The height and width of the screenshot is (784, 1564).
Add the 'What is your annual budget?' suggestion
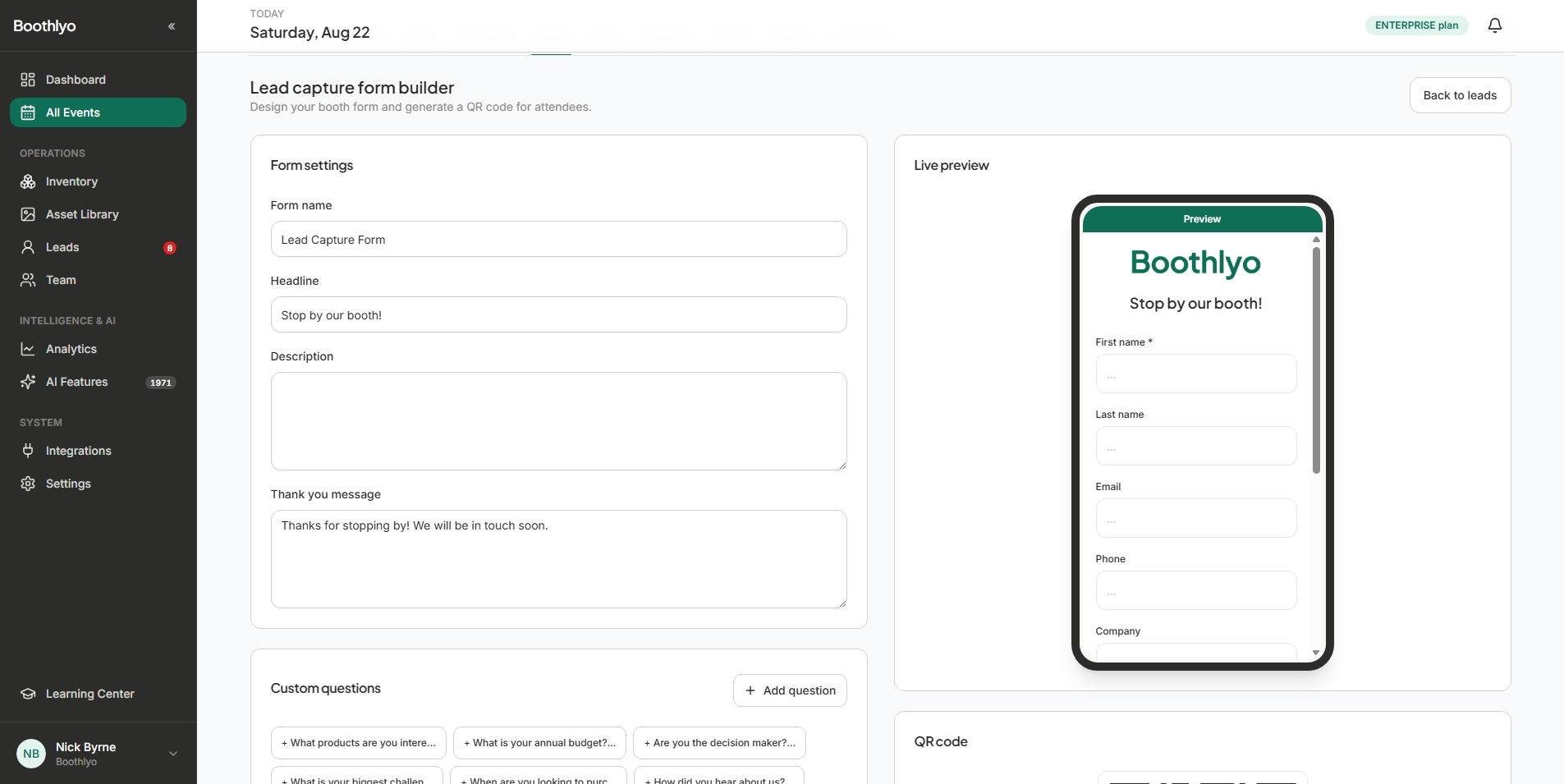pos(539,743)
